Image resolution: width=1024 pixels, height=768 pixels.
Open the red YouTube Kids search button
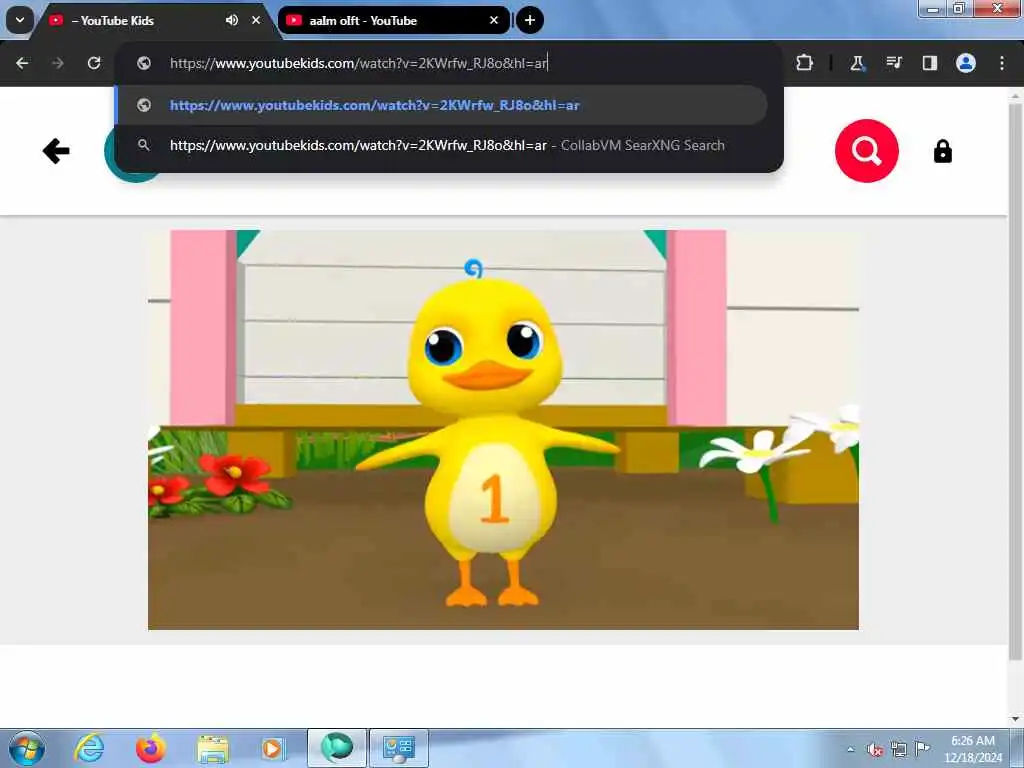pos(867,151)
